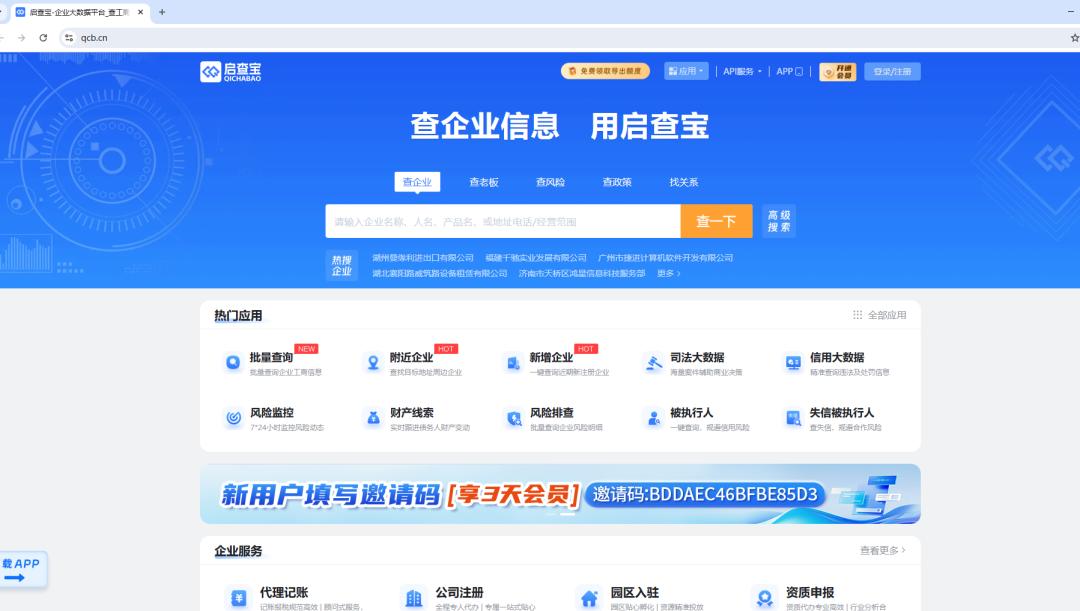Click the 代理记账 service icon
This screenshot has width=1080, height=611.
pyautogui.click(x=239, y=598)
